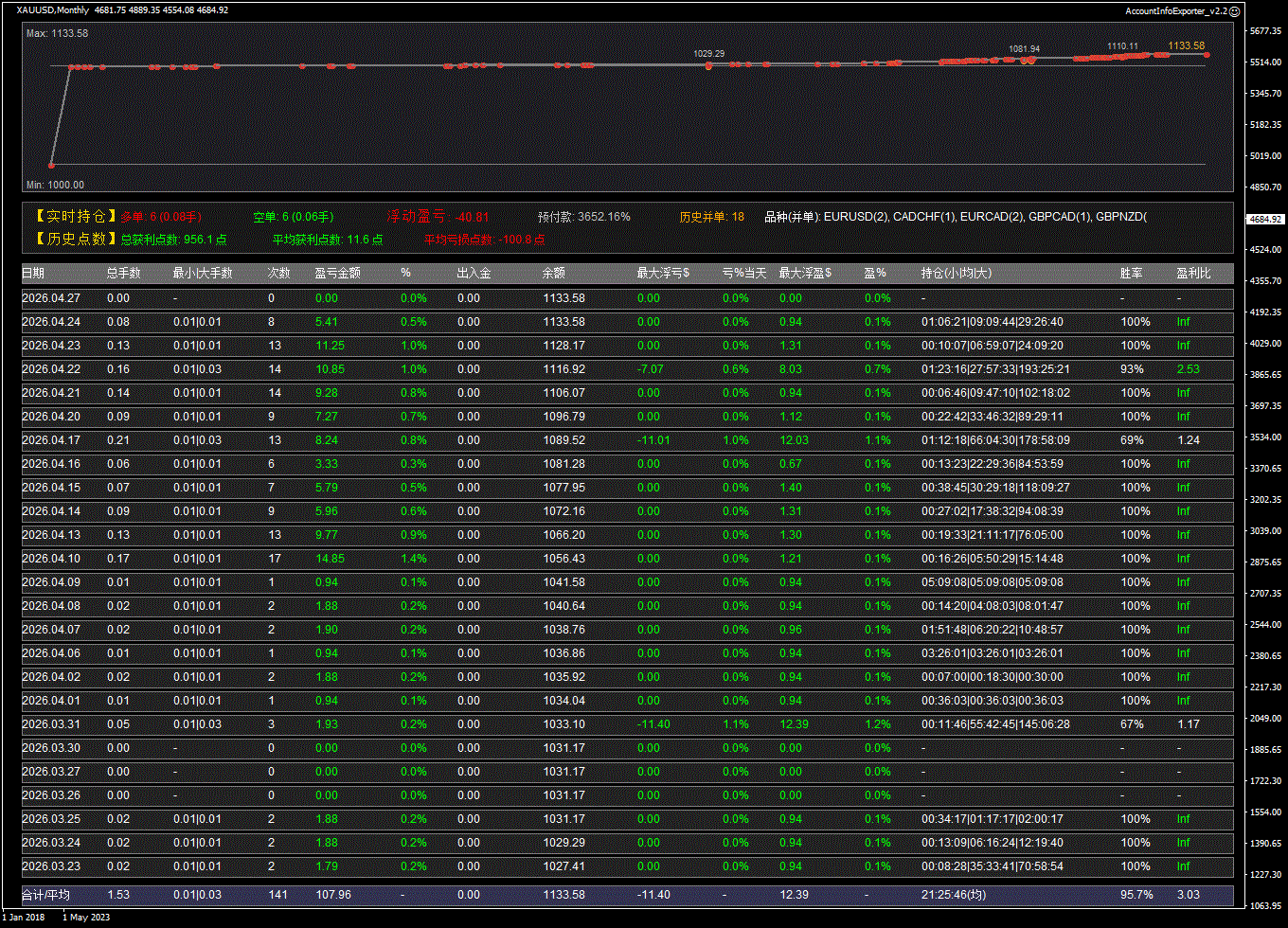Screen dimensions: 1288x928
Task: Select the 日期 column header
Action: (33, 274)
